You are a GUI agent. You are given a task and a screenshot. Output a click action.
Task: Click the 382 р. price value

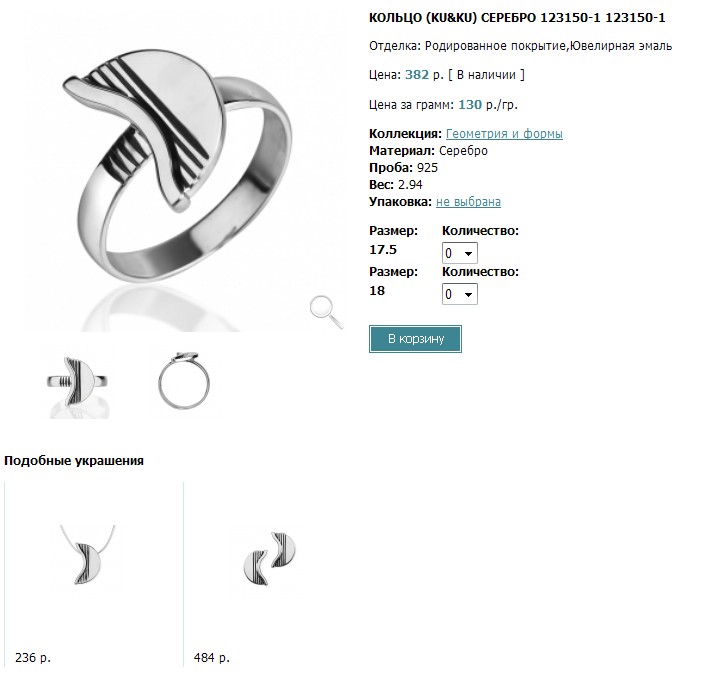(x=424, y=75)
